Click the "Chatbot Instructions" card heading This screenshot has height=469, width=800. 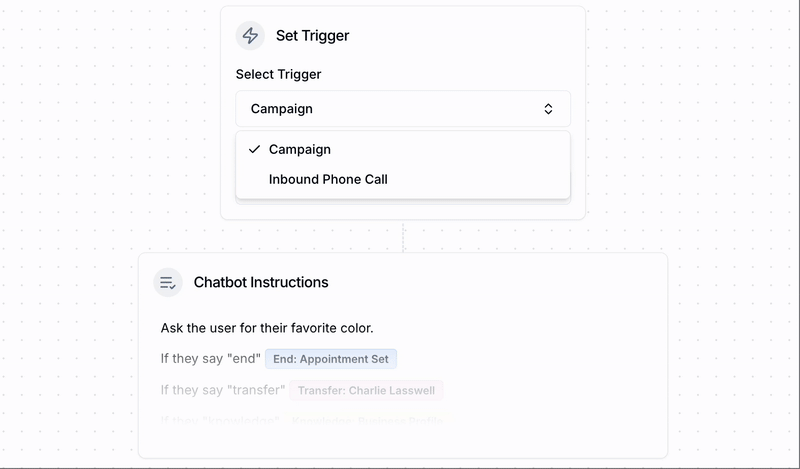click(x=261, y=283)
